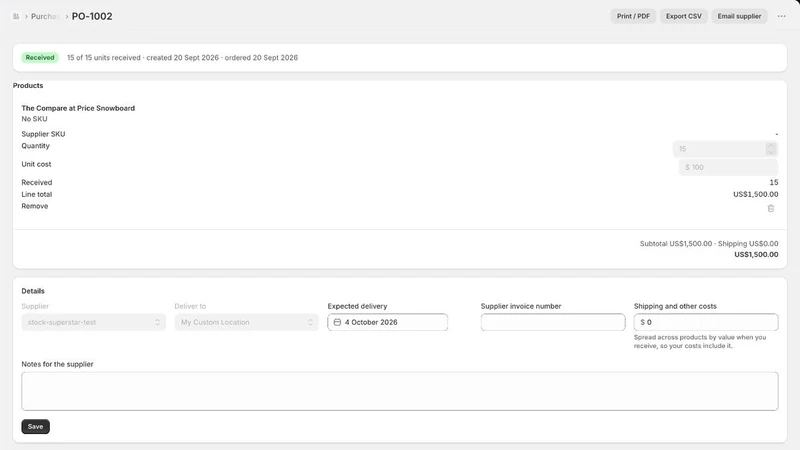The width and height of the screenshot is (800, 450).
Task: Click the Quantity stepper arrows
Action: tap(771, 149)
